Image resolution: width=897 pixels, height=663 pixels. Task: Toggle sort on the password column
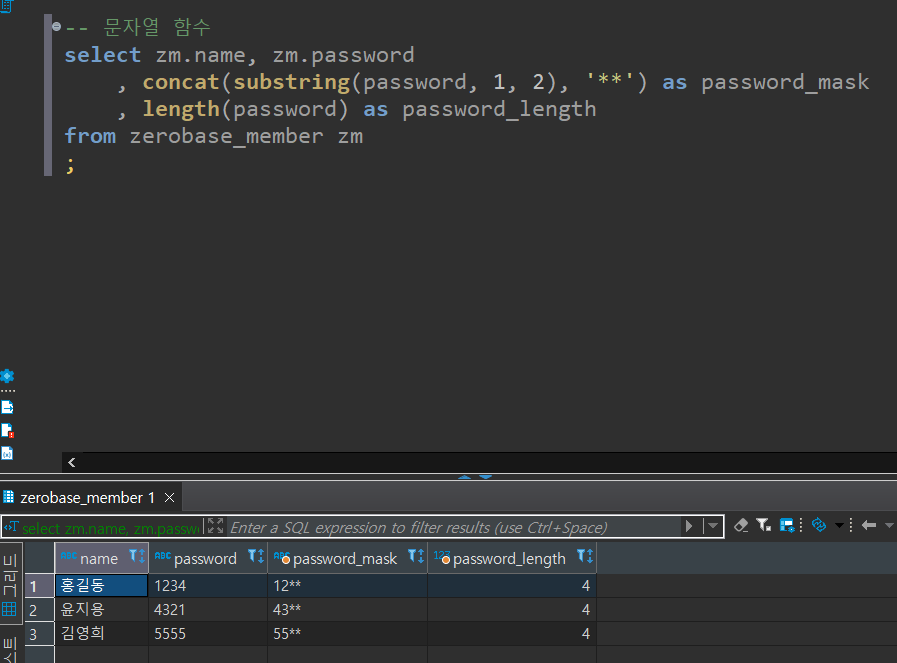(256, 558)
